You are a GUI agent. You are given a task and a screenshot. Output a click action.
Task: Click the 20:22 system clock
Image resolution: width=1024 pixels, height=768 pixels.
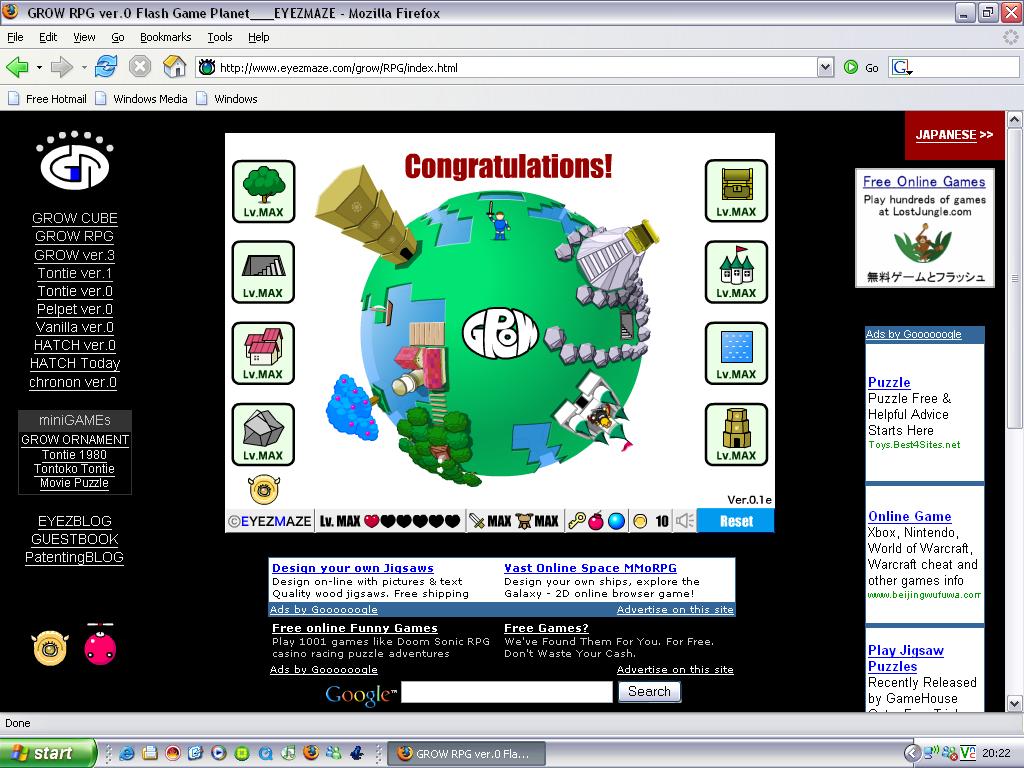coord(997,753)
